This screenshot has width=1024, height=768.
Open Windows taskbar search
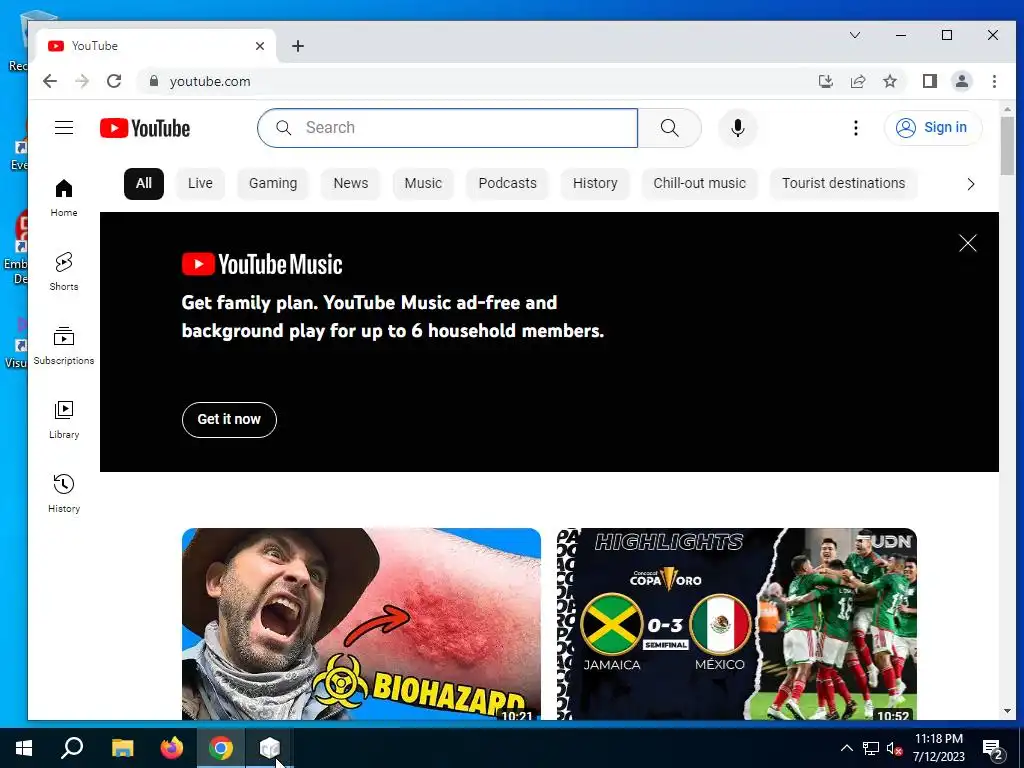click(72, 748)
